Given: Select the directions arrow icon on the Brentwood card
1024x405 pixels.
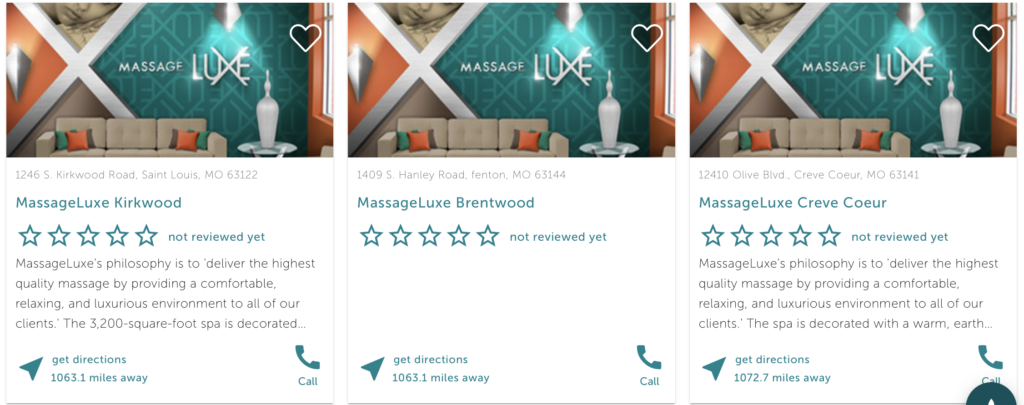Looking at the screenshot, I should point(373,369).
